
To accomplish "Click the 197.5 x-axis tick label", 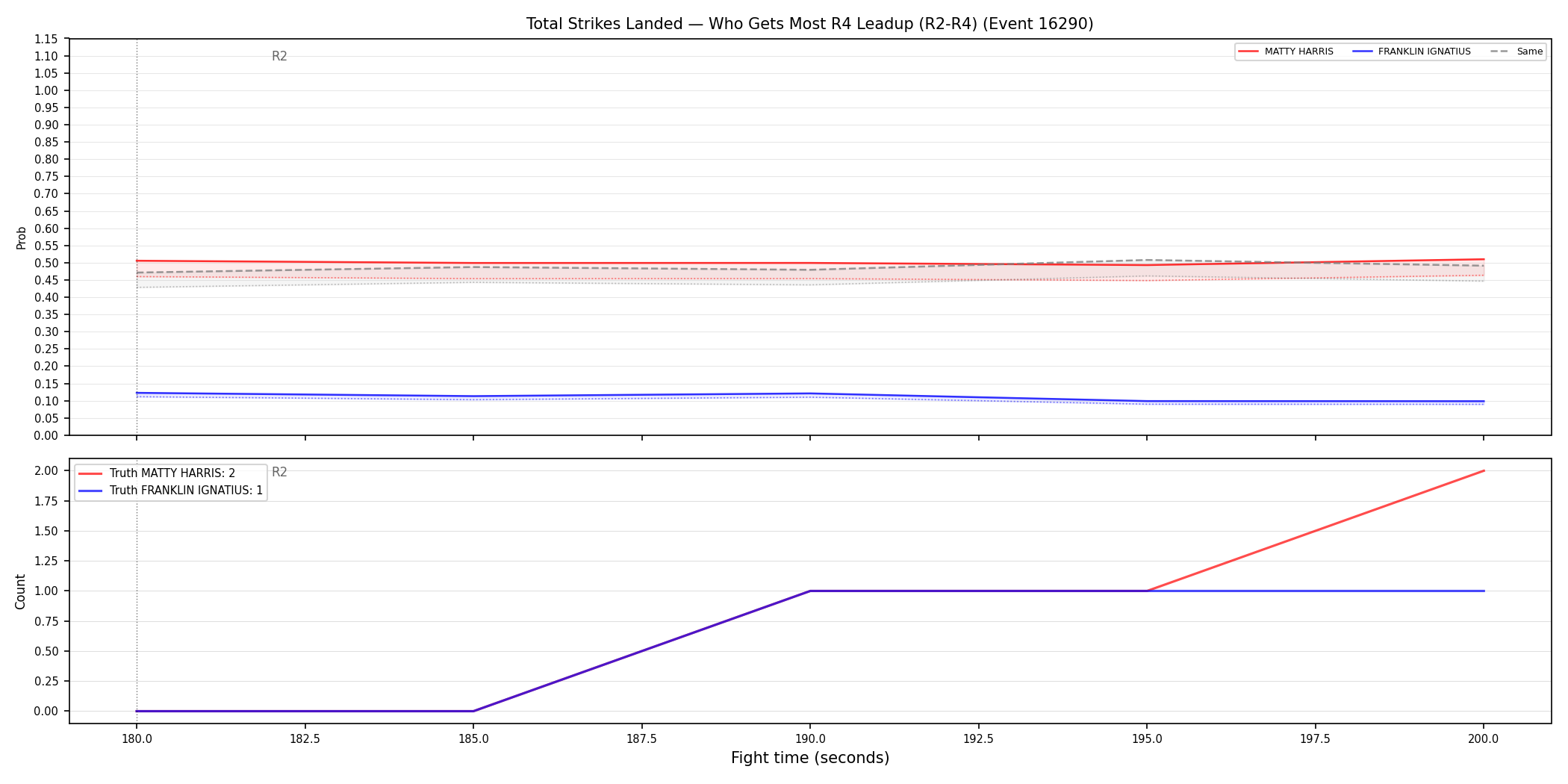I will (x=1315, y=739).
